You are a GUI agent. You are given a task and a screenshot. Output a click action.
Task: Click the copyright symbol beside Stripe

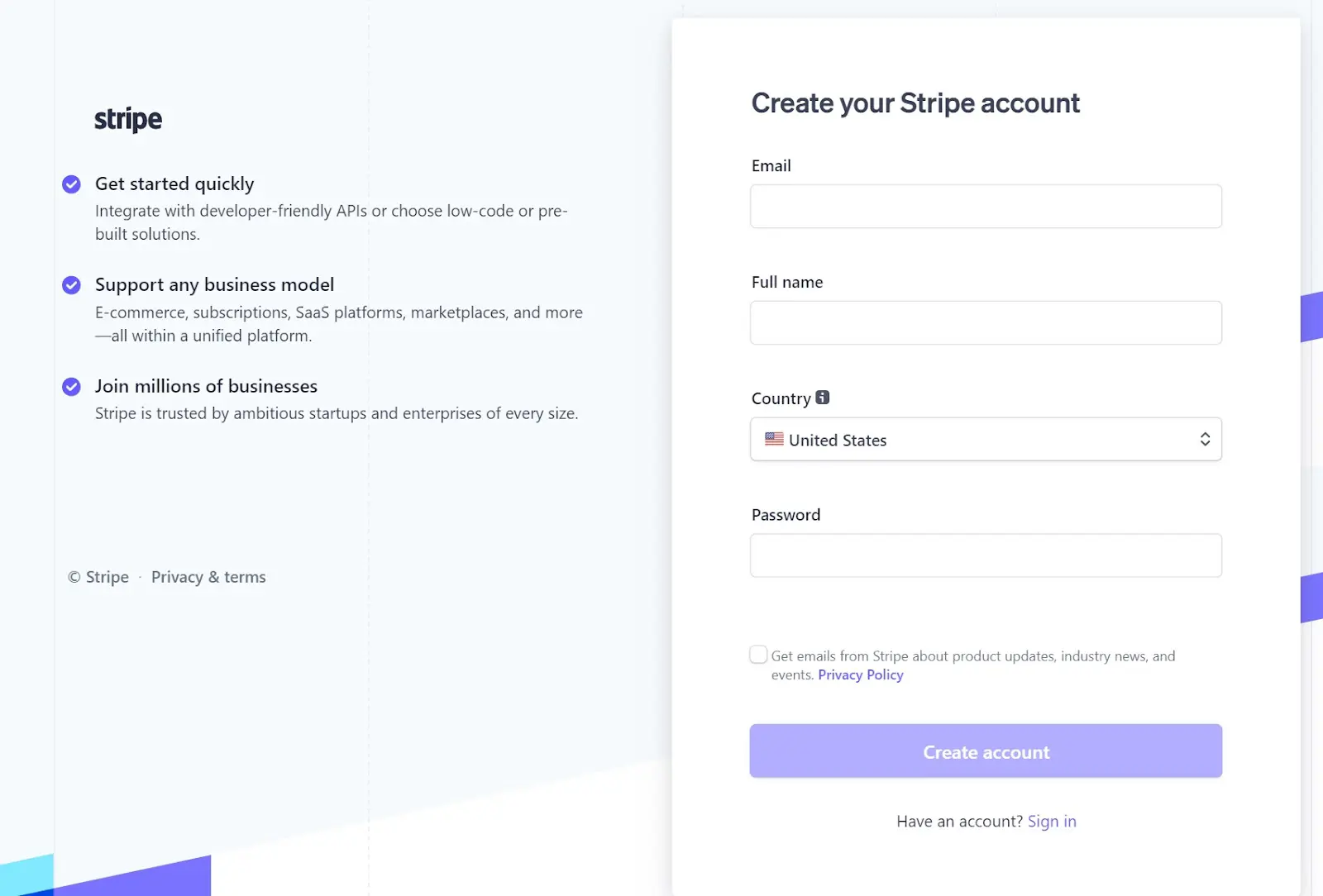click(74, 577)
